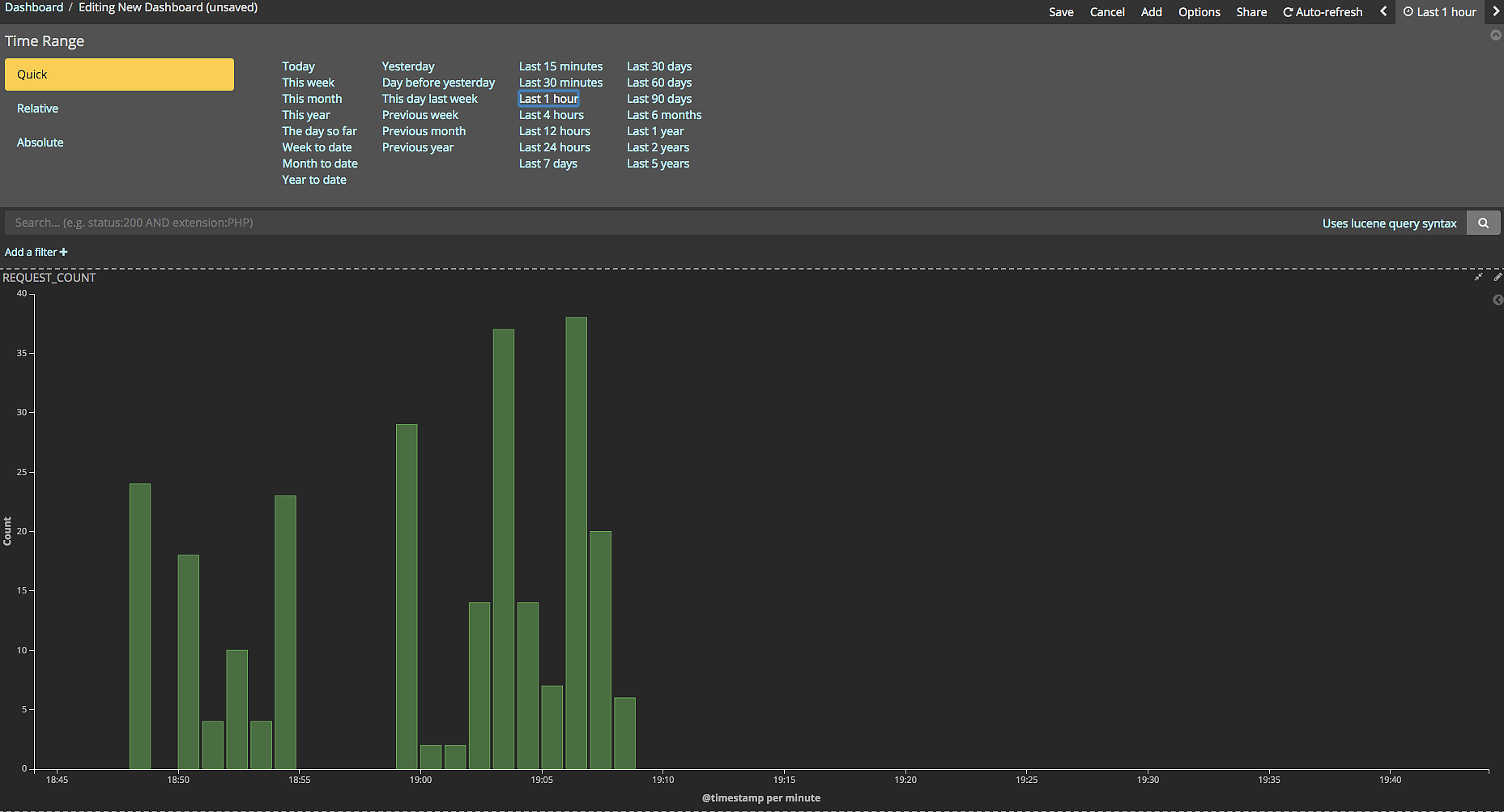The width and height of the screenshot is (1504, 812).
Task: Select Last 15 minutes quick range
Action: click(x=560, y=66)
